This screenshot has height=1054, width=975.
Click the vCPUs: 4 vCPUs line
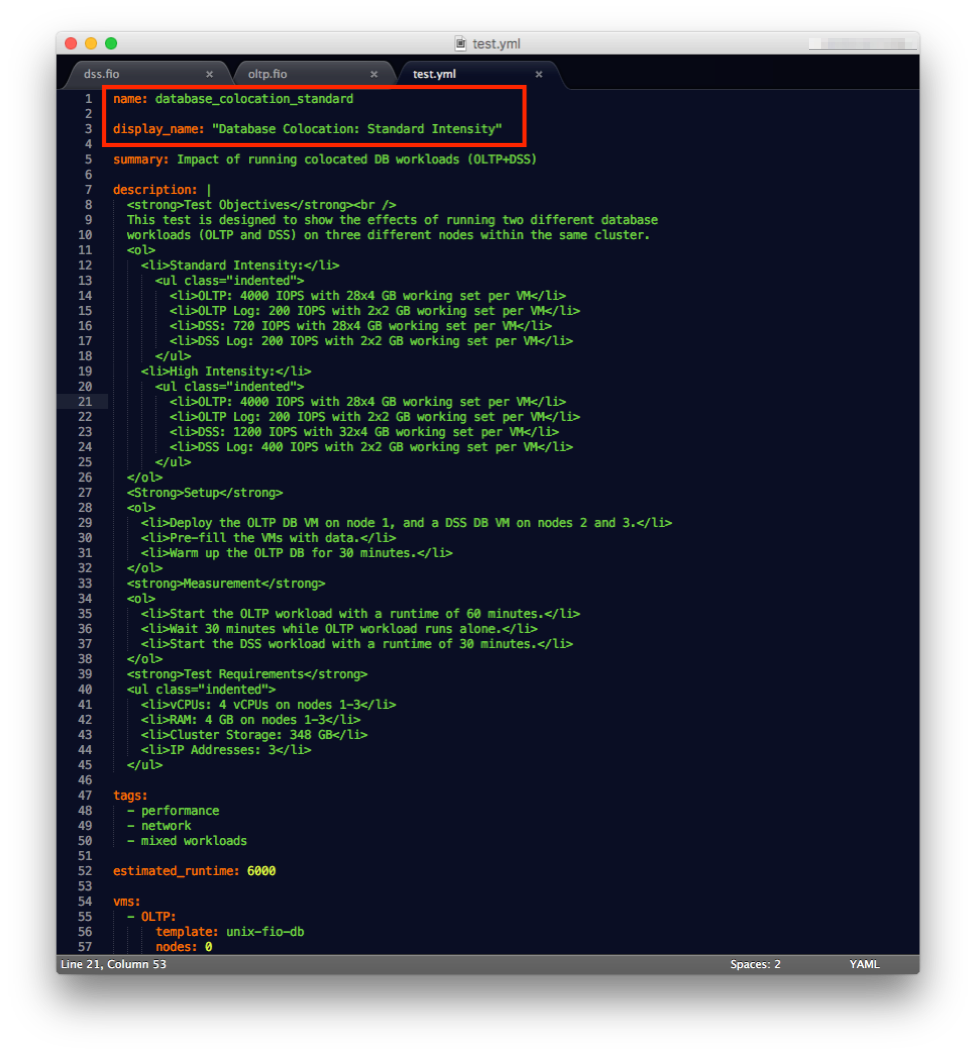268,705
